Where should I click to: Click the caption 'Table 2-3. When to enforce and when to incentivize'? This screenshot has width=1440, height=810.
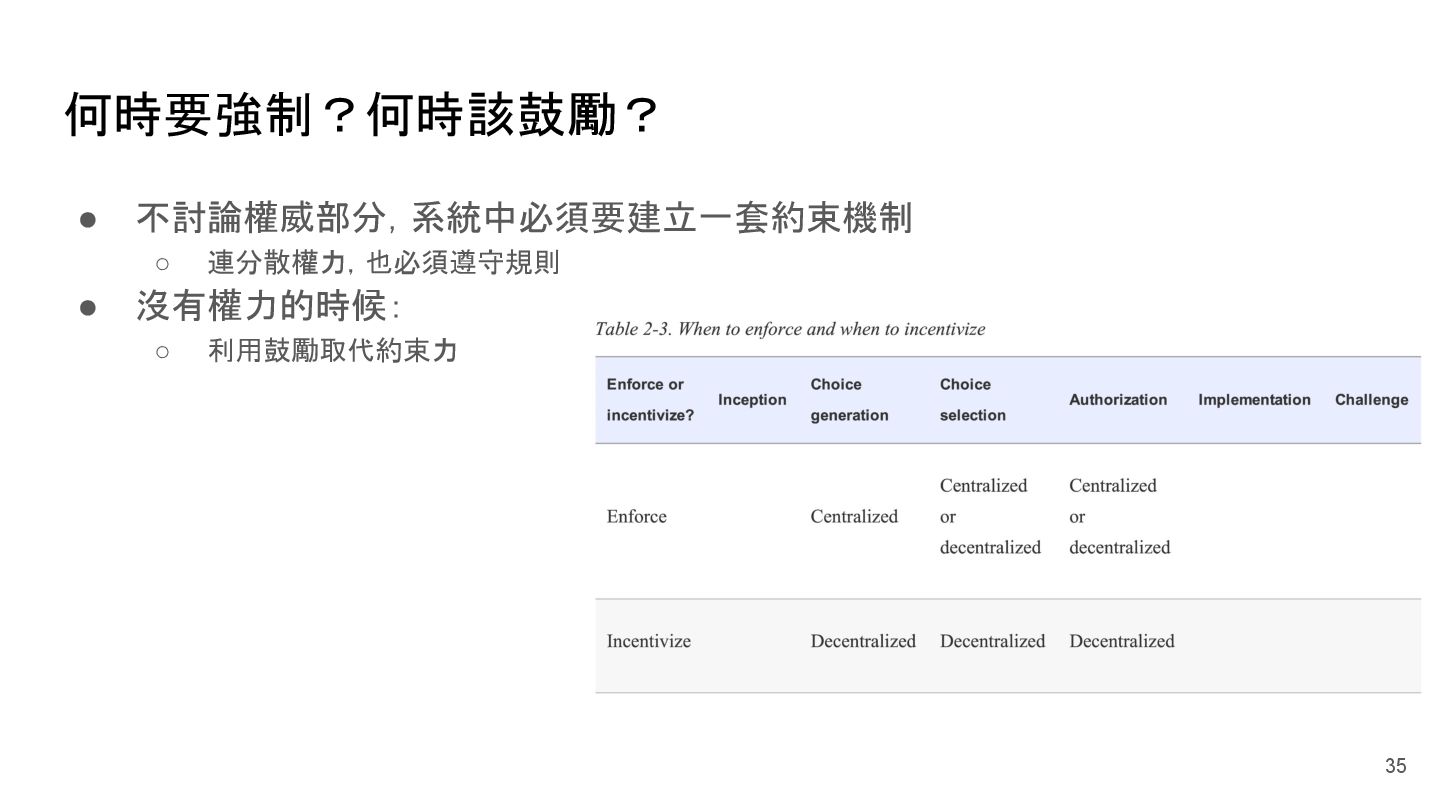pos(790,329)
